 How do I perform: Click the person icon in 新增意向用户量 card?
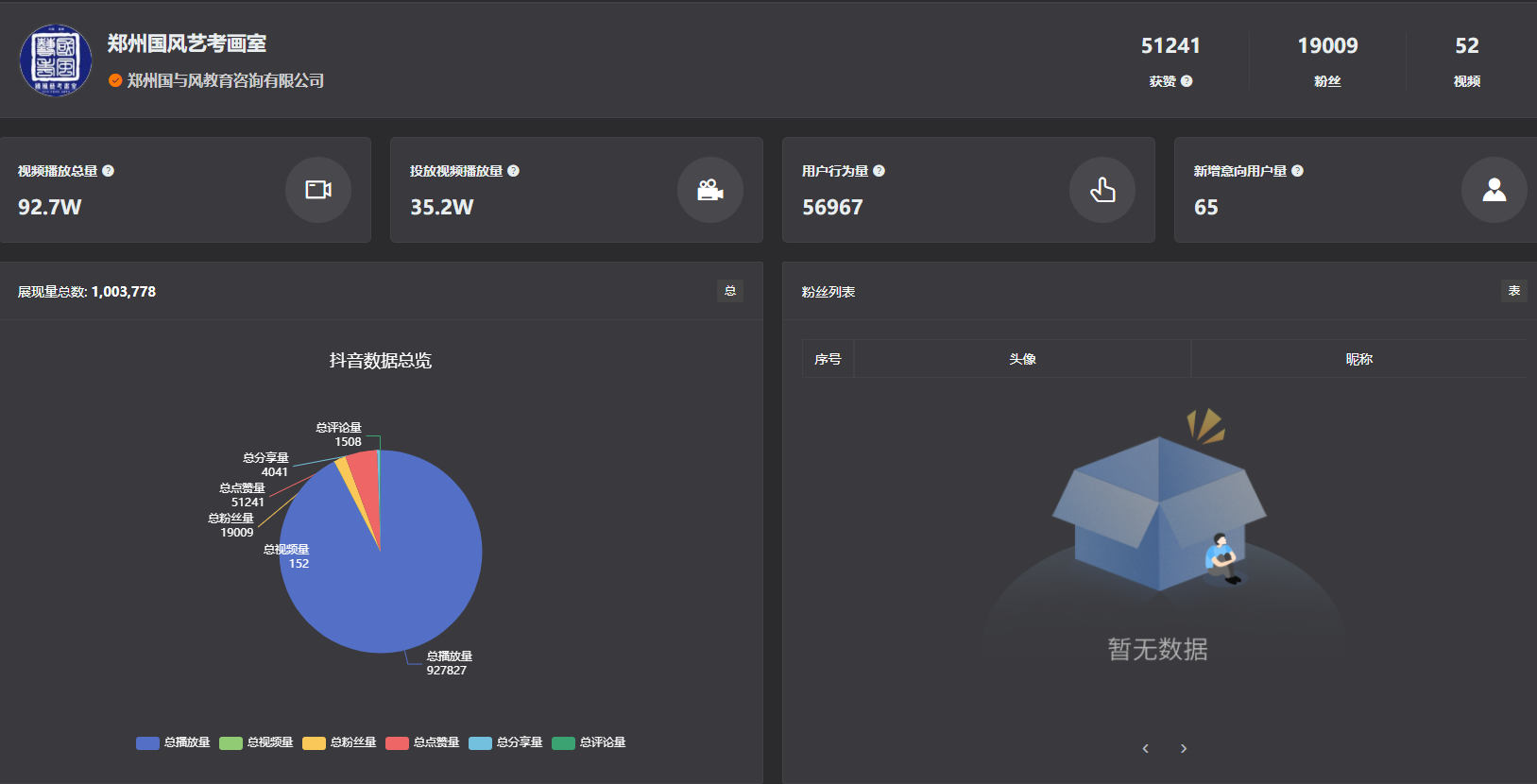1494,190
